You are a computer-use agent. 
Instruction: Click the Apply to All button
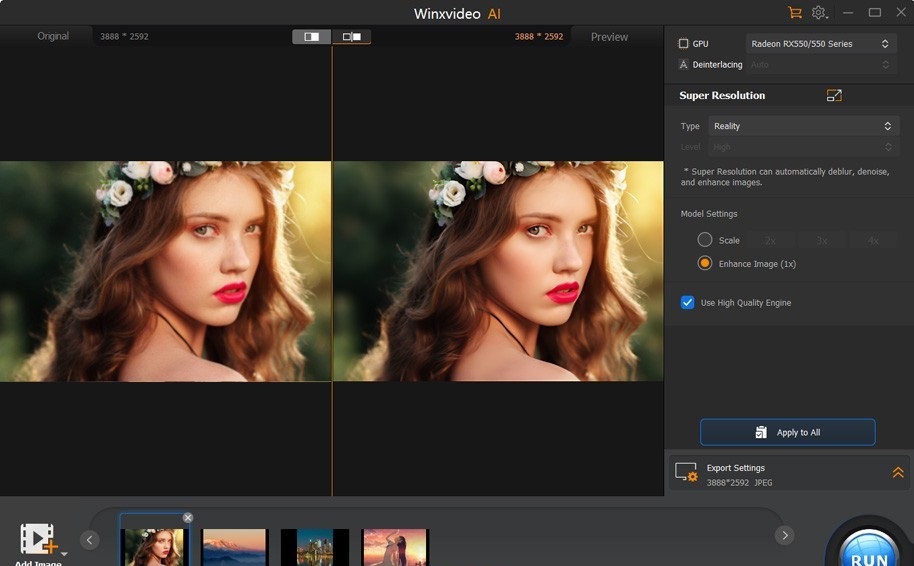787,432
